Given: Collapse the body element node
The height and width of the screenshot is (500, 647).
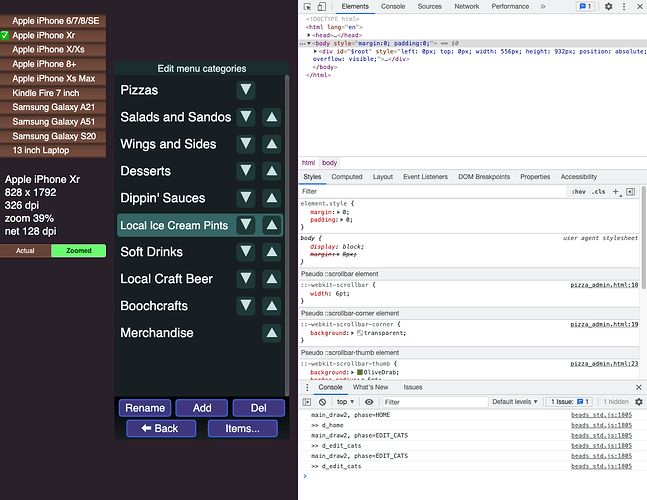Looking at the screenshot, I should tap(309, 43).
